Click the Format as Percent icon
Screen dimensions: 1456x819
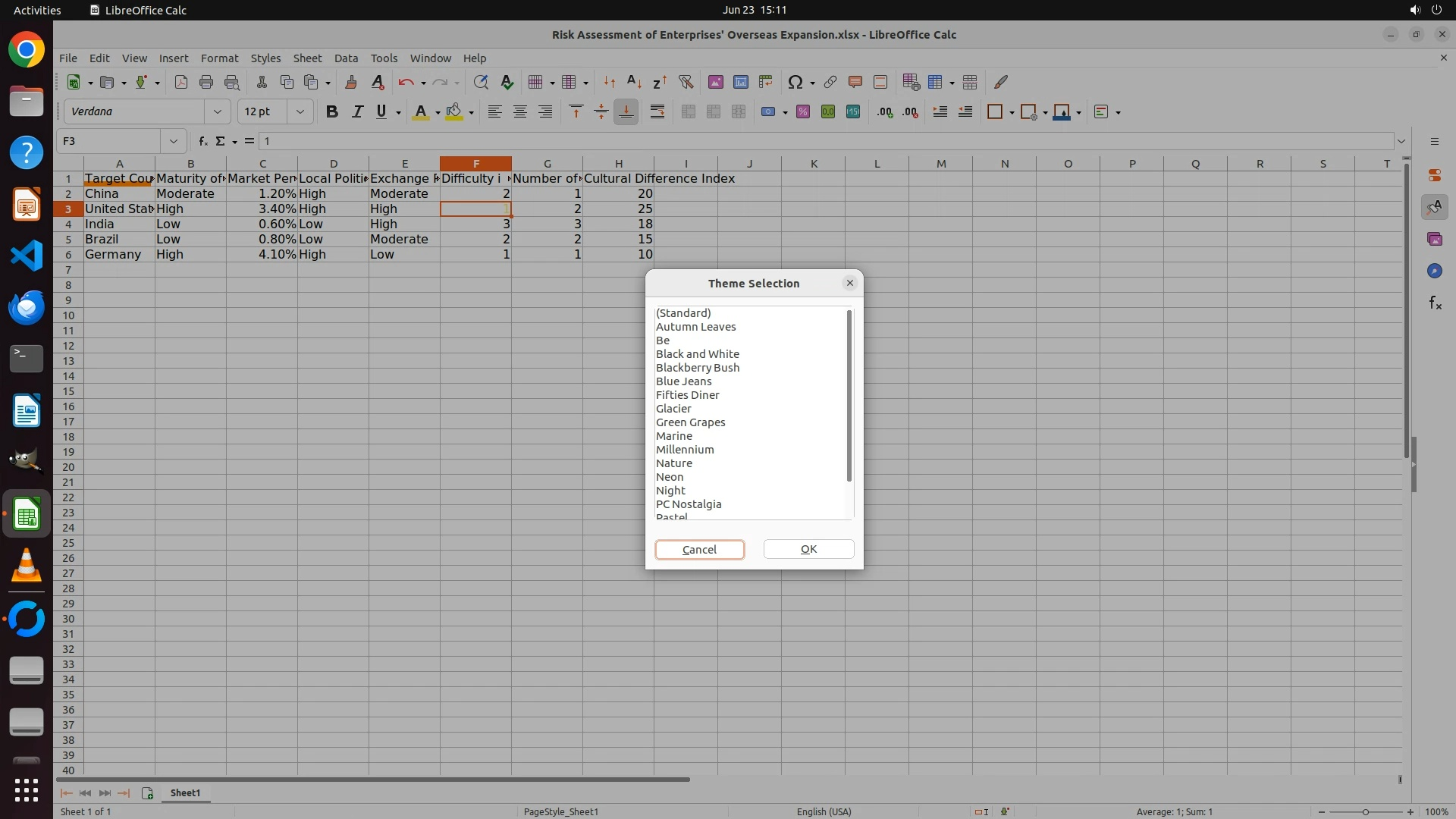803,112
